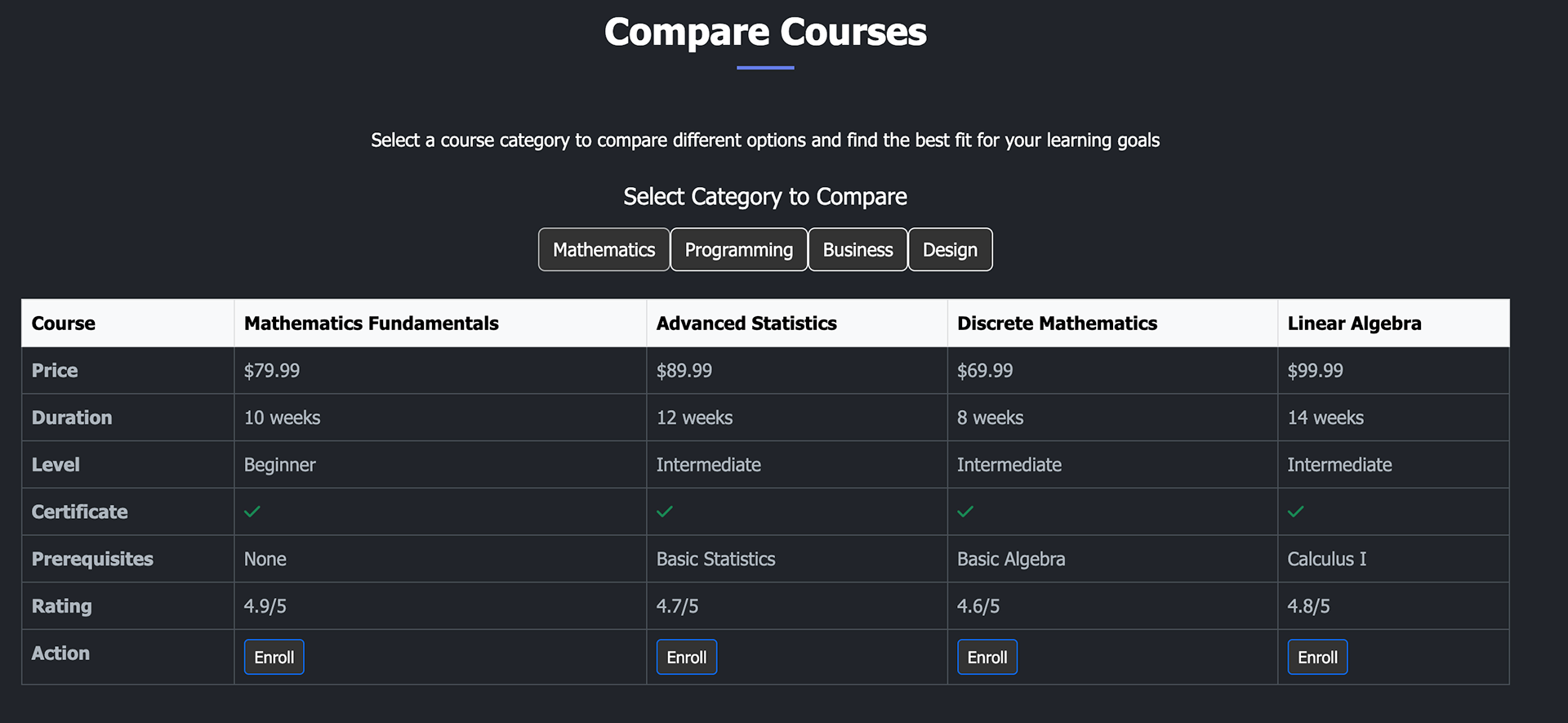The image size is (1568, 723).
Task: Switch to the Programming category
Action: click(x=738, y=250)
